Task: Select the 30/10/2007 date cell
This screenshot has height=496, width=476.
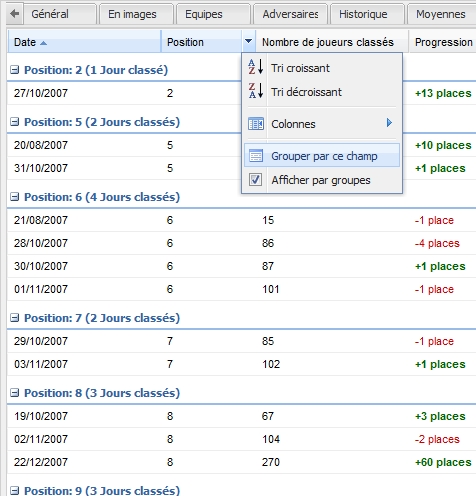Action: click(x=41, y=266)
